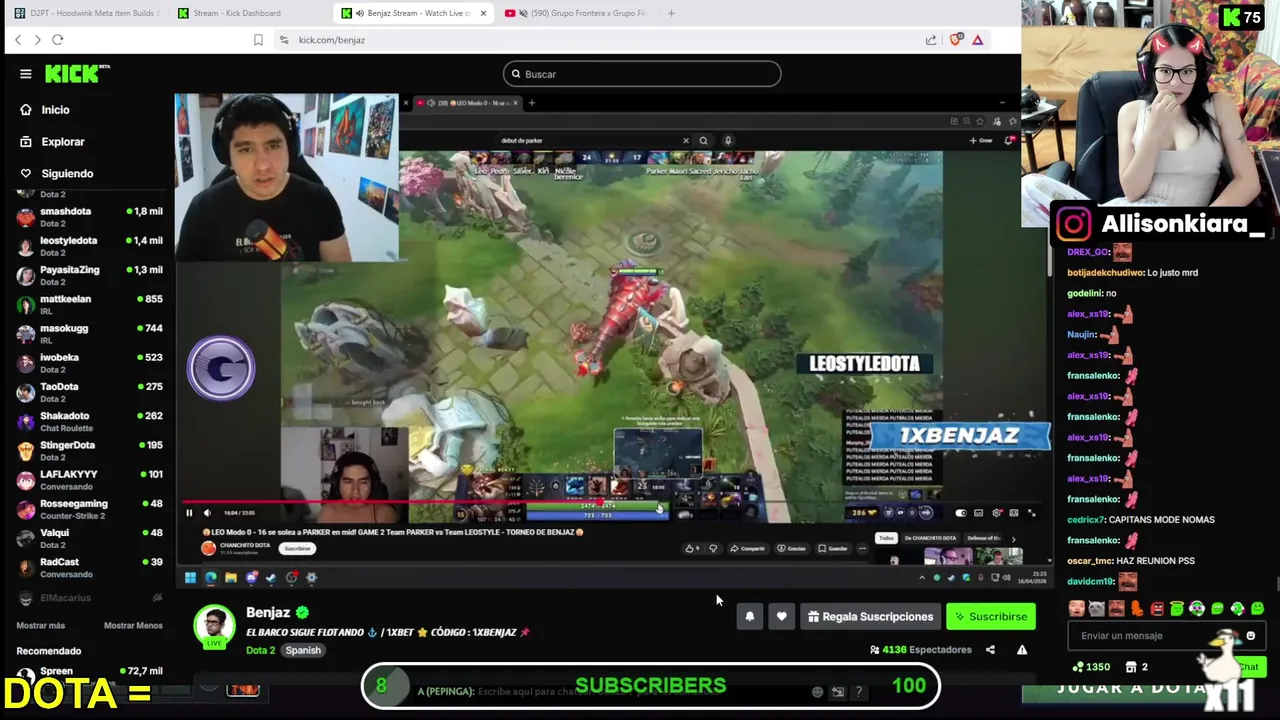1280x720 pixels.
Task: Open iwobeka channel in followed list
Action: pos(90,363)
